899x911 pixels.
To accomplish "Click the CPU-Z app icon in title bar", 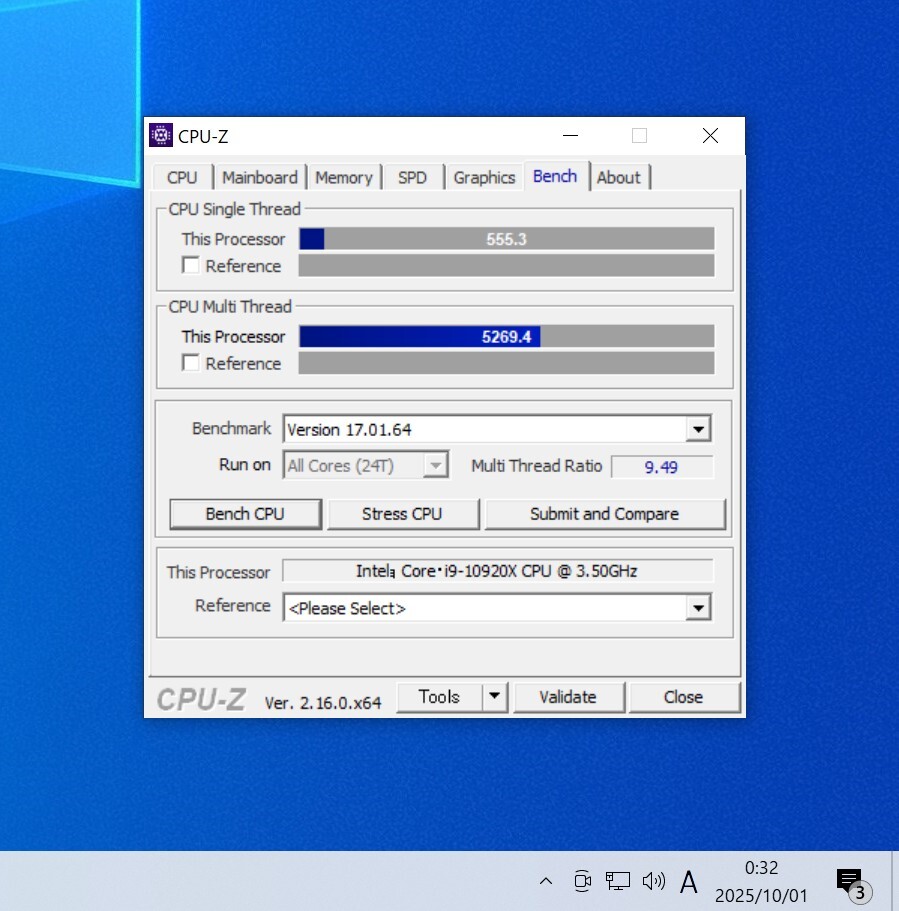I will tap(161, 136).
